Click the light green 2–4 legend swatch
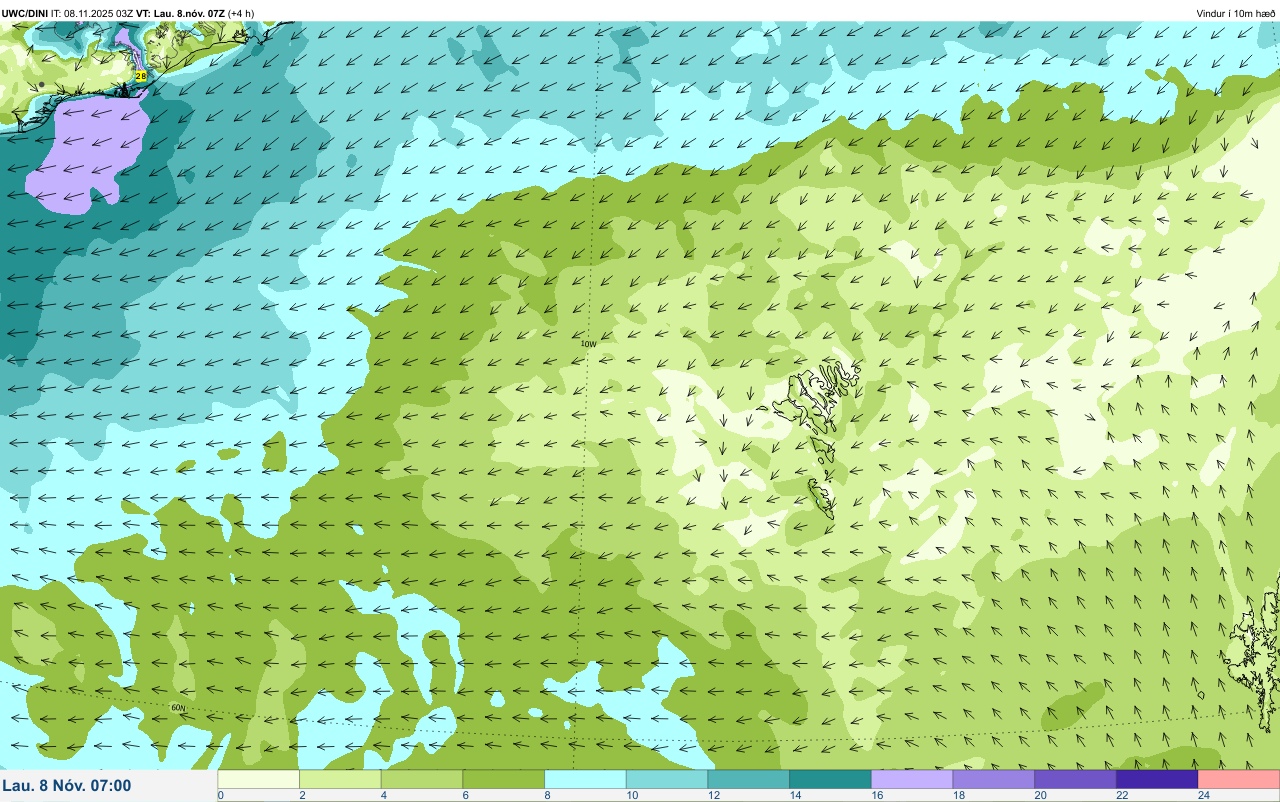This screenshot has height=802, width=1280. (x=340, y=778)
